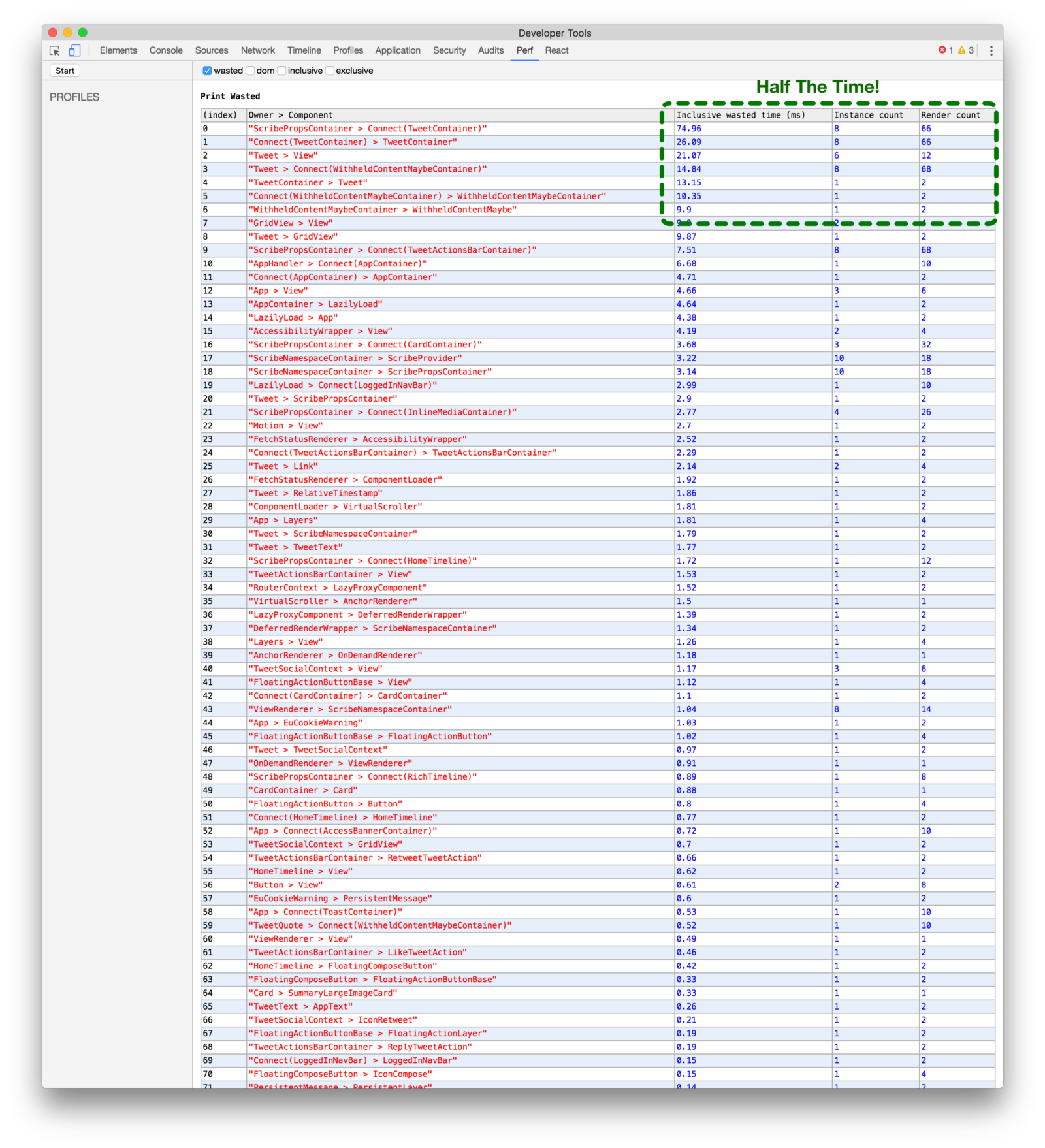
Task: Switch to the Timeline tab
Action: click(304, 50)
